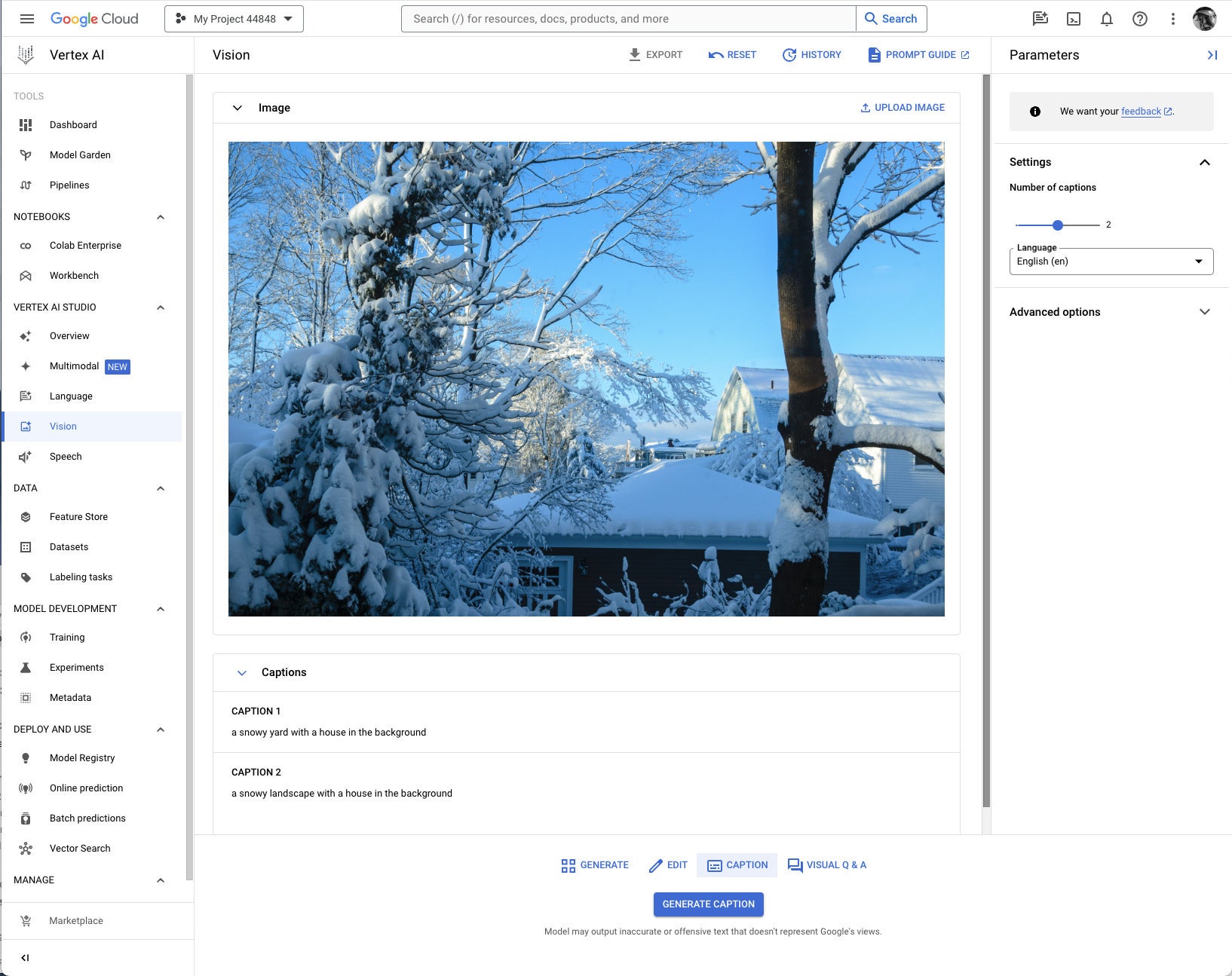Collapse the Settings section
The width and height of the screenshot is (1232, 976).
(1205, 162)
